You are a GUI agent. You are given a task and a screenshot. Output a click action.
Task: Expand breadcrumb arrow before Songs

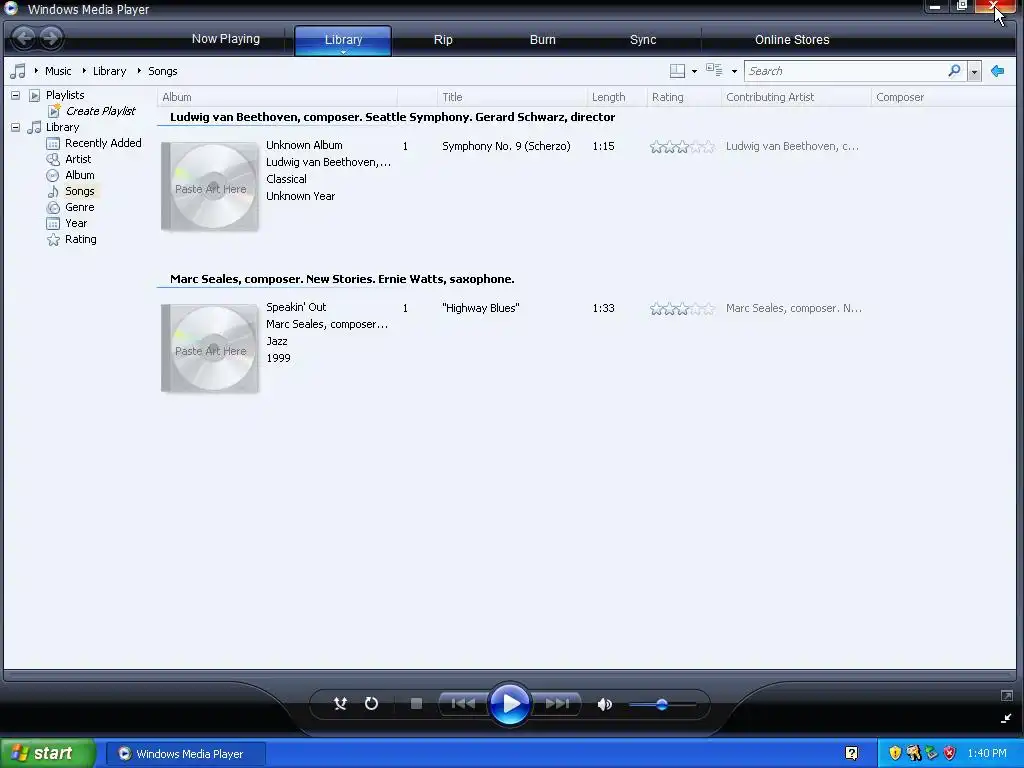tap(139, 71)
